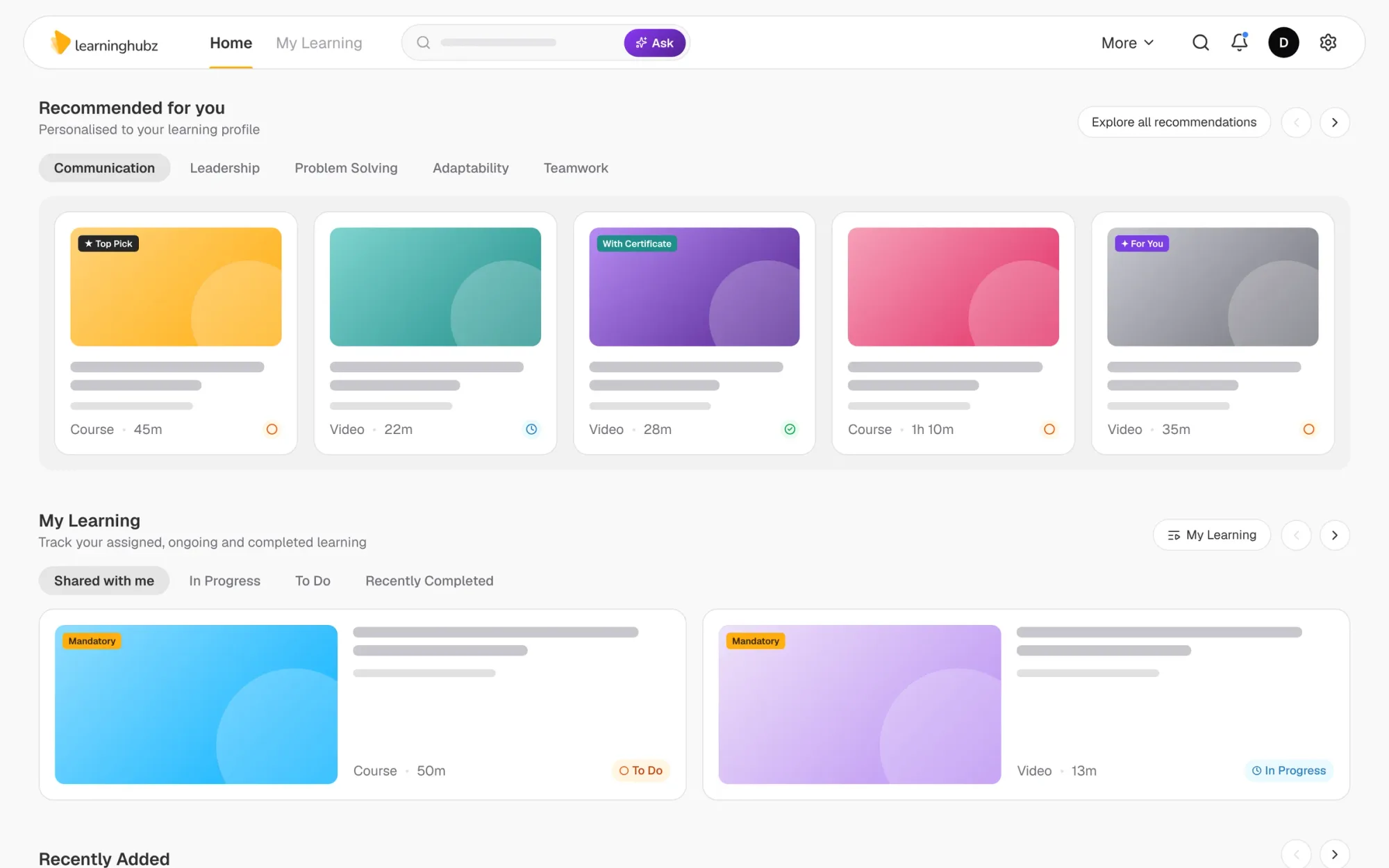Expand the More dropdown
The width and height of the screenshot is (1389, 868).
pyautogui.click(x=1128, y=43)
